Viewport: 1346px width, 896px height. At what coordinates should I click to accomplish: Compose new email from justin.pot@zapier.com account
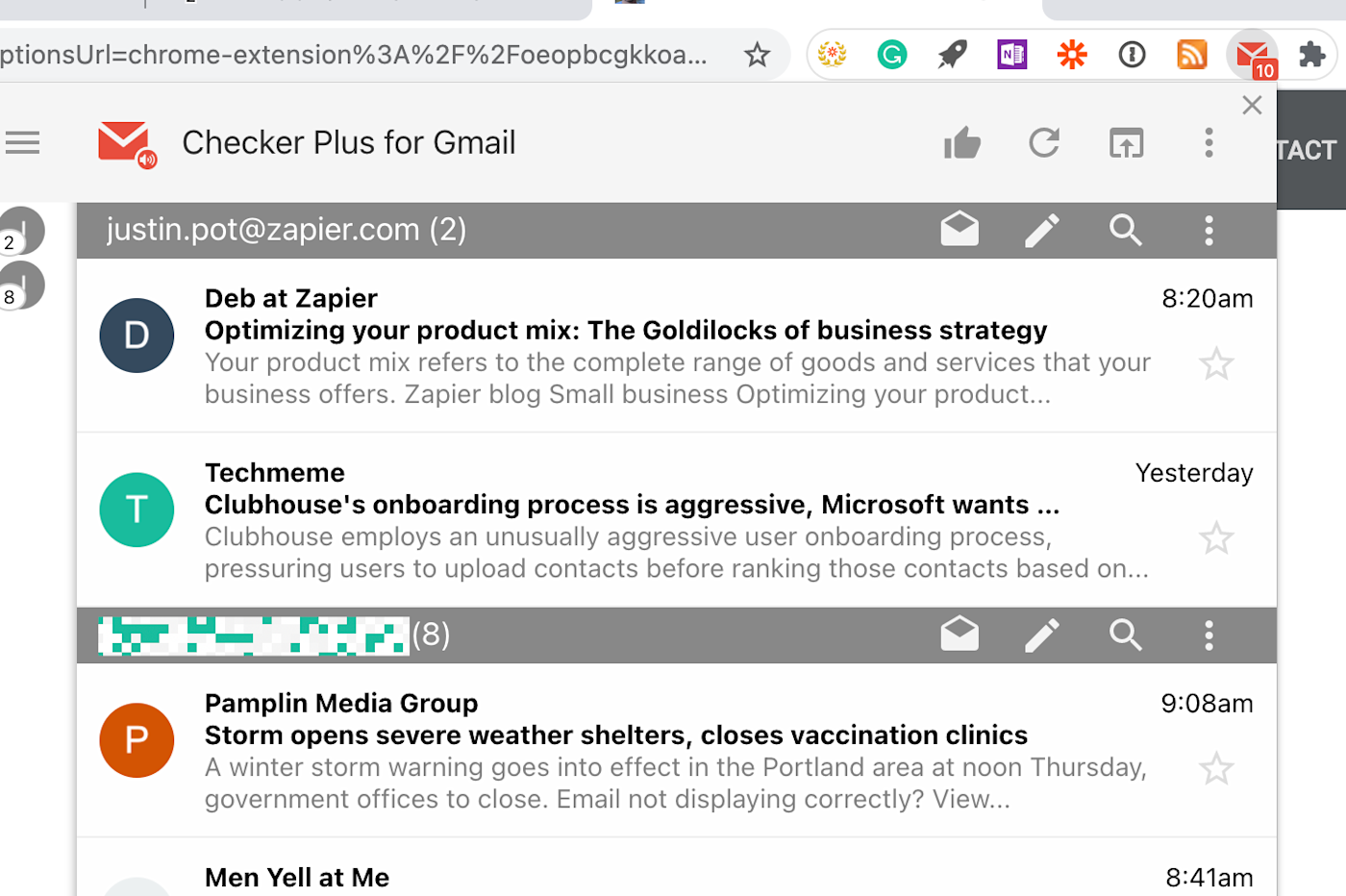pyautogui.click(x=1042, y=230)
